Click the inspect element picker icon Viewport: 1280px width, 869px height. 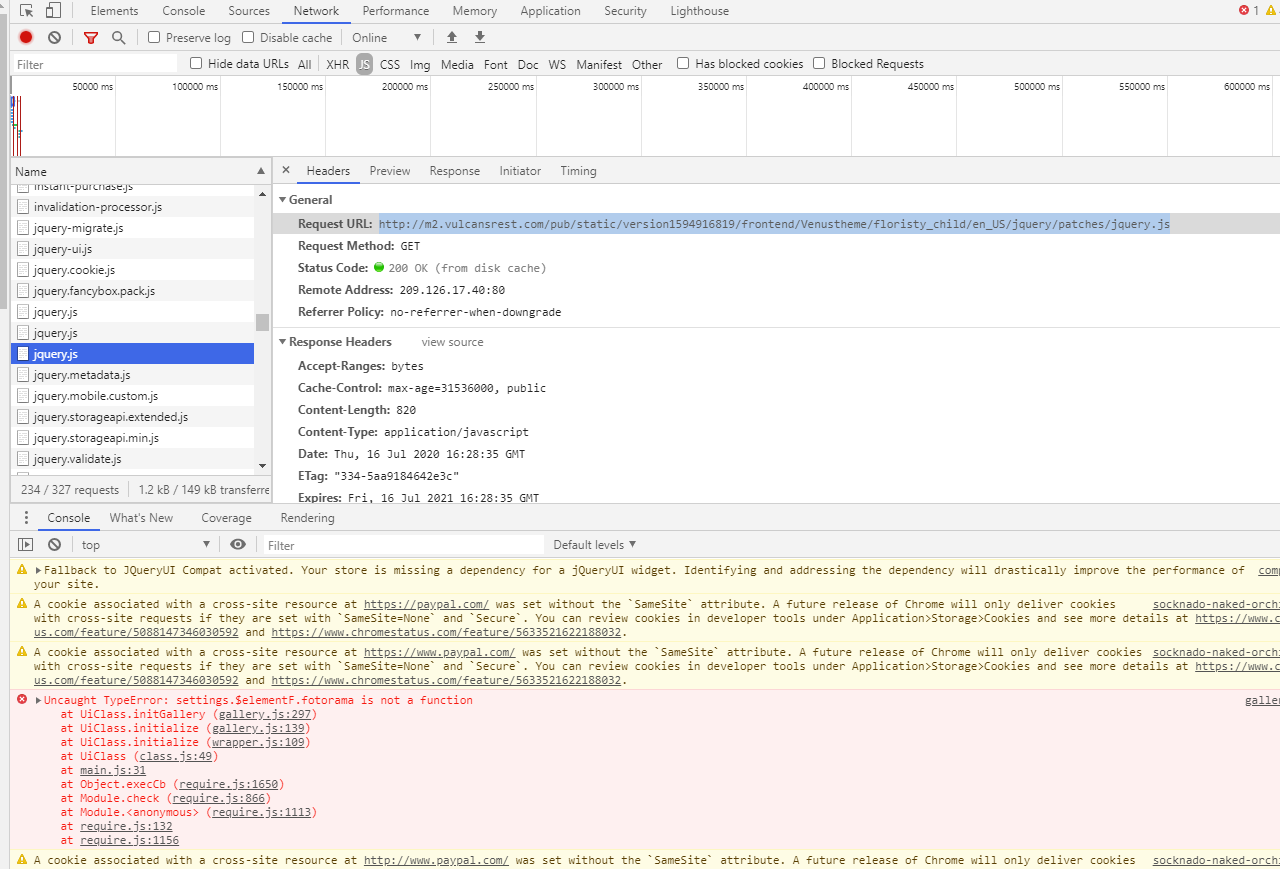click(x=27, y=11)
